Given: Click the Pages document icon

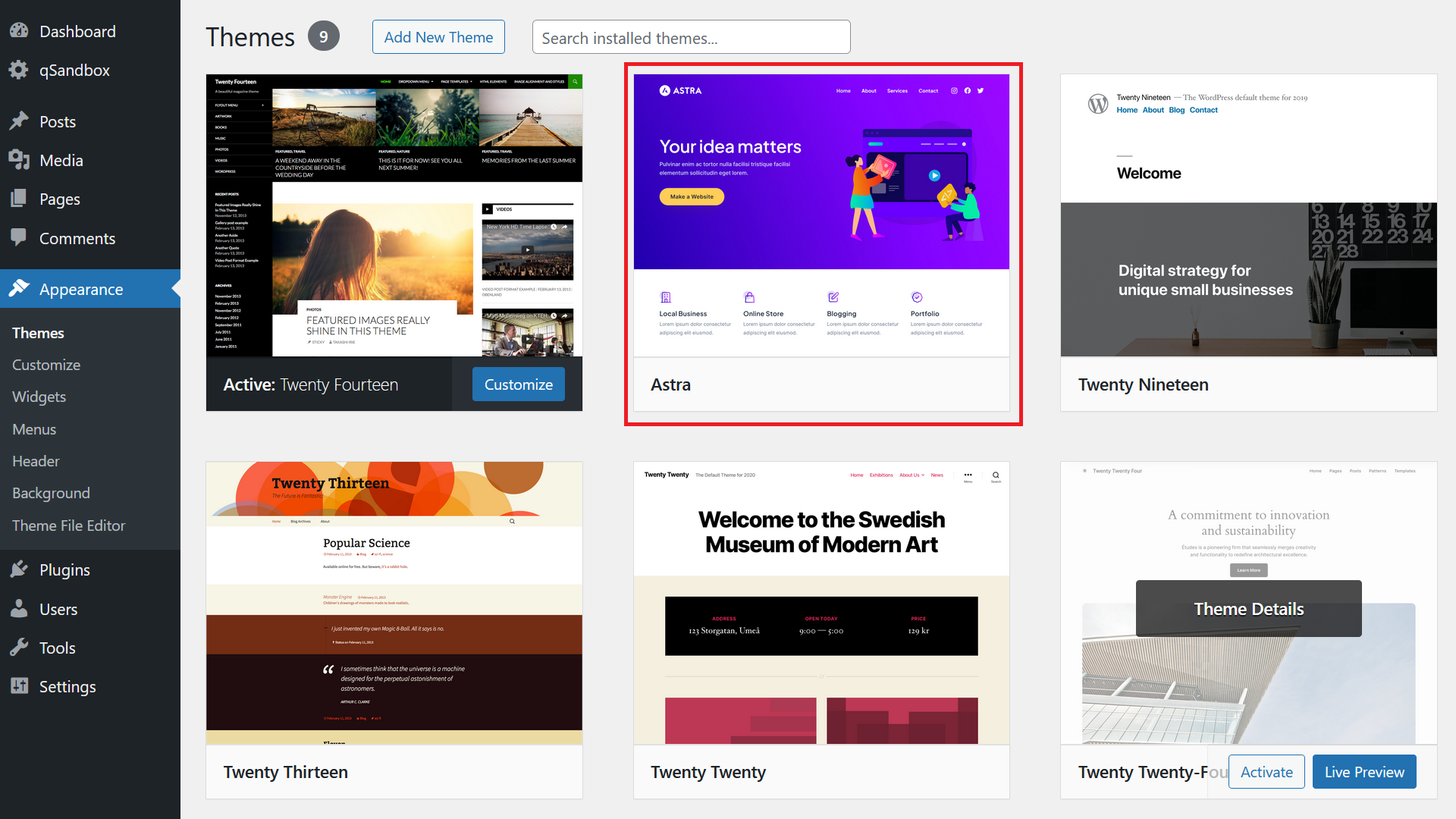Looking at the screenshot, I should point(19,199).
